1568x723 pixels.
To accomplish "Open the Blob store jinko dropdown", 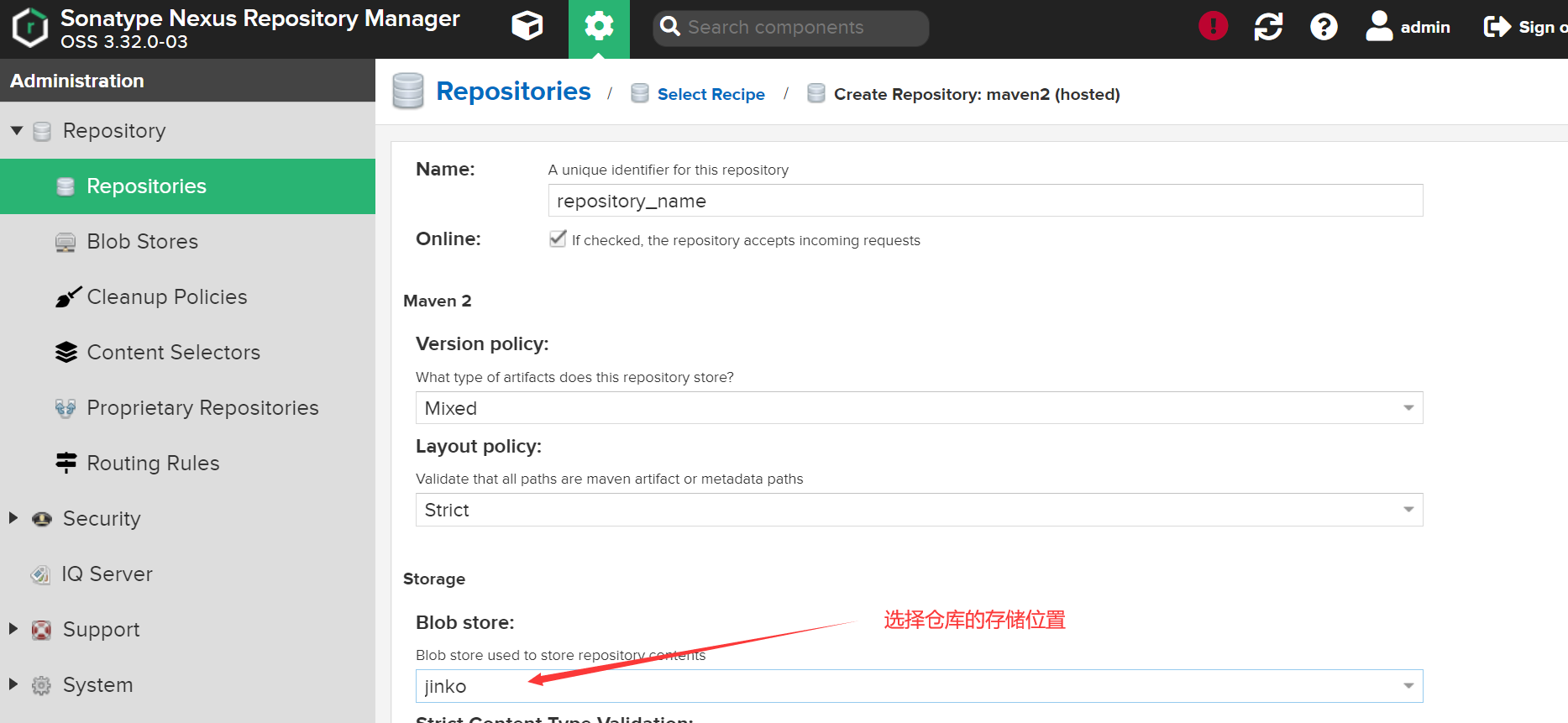I will (919, 686).
